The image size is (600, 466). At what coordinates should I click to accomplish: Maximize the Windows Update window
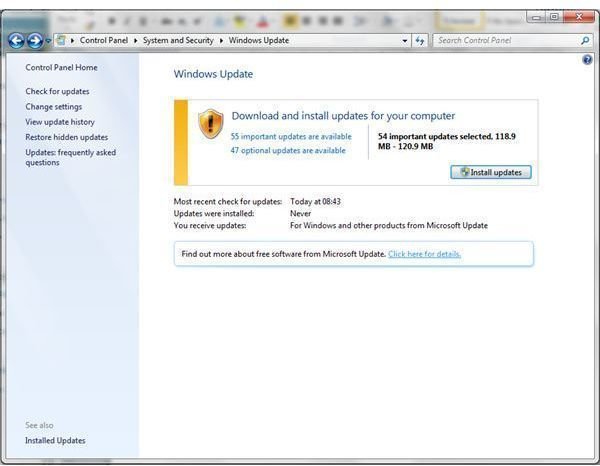554,17
